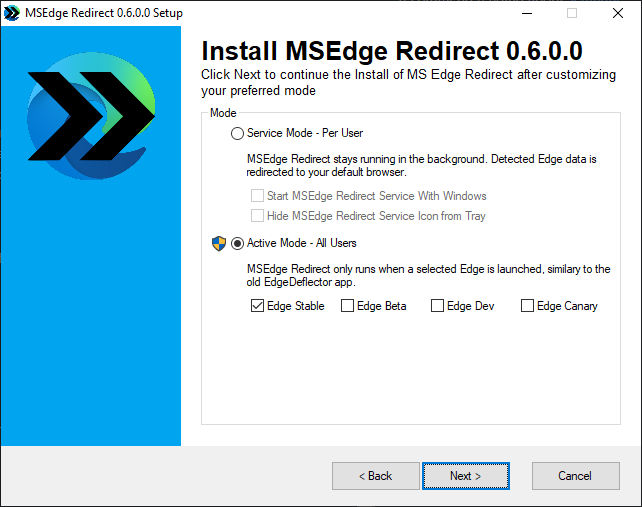Click the large MSEdge Redirect logo

pos(91,116)
